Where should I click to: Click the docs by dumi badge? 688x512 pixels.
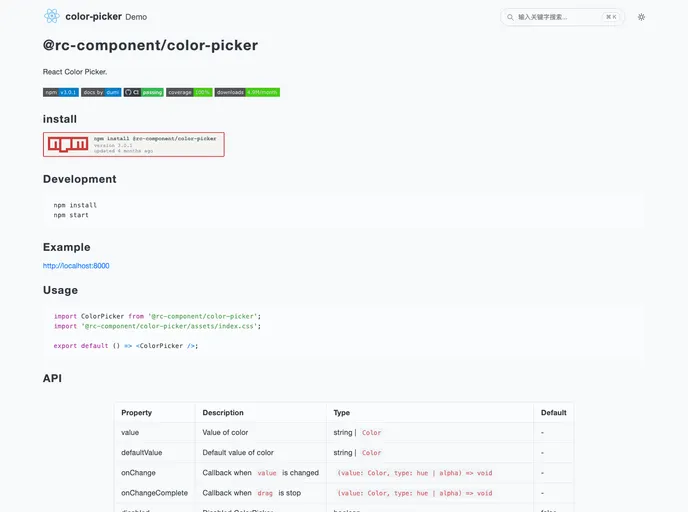pos(101,92)
